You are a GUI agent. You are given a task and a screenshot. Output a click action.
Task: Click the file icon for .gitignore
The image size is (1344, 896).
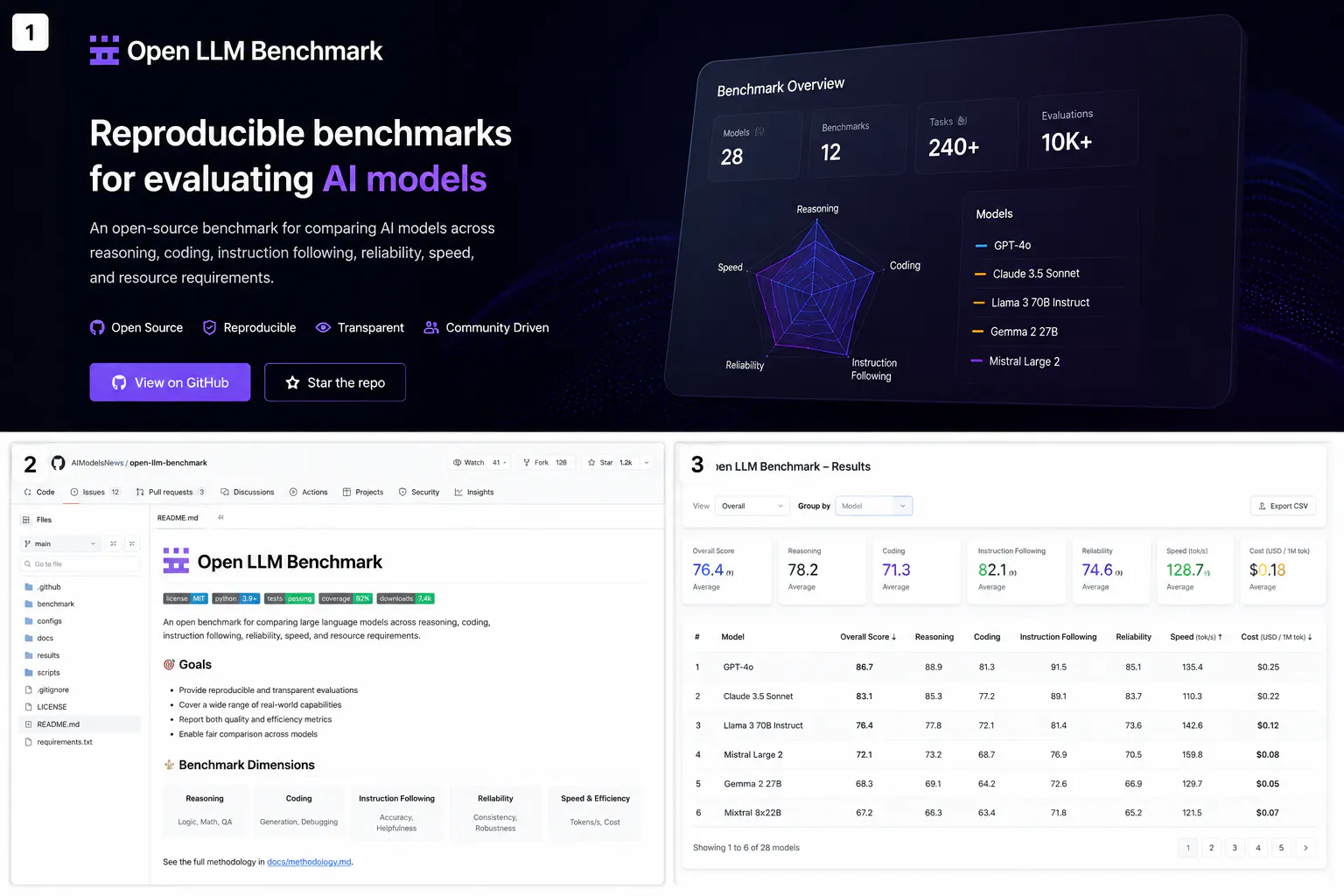point(29,689)
